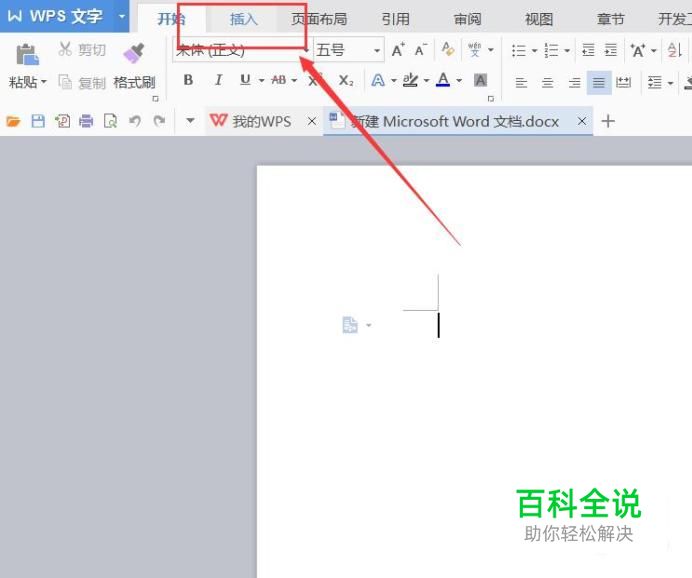Increase paragraph indent
Viewport: 692px width, 578px height.
coord(611,50)
